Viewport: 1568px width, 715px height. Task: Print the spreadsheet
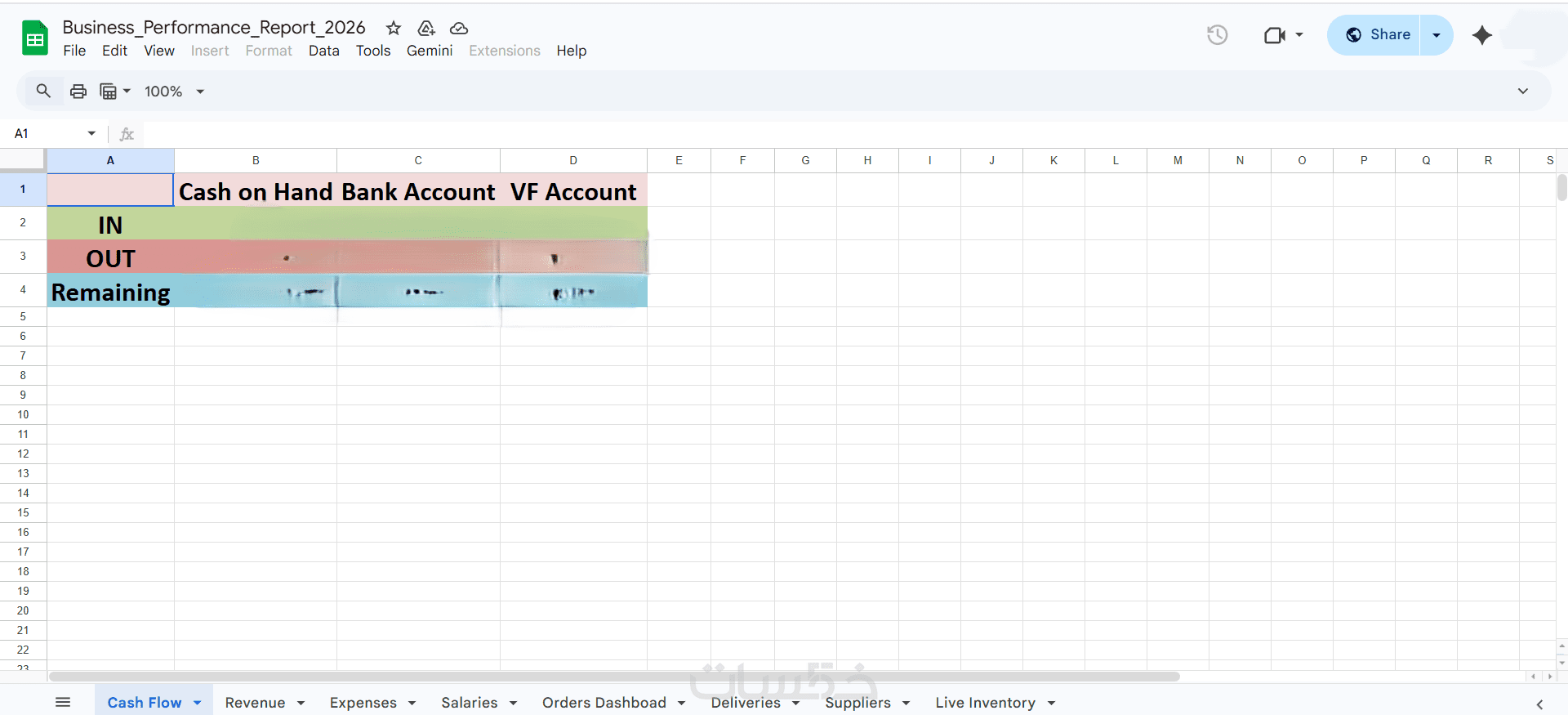[x=78, y=91]
